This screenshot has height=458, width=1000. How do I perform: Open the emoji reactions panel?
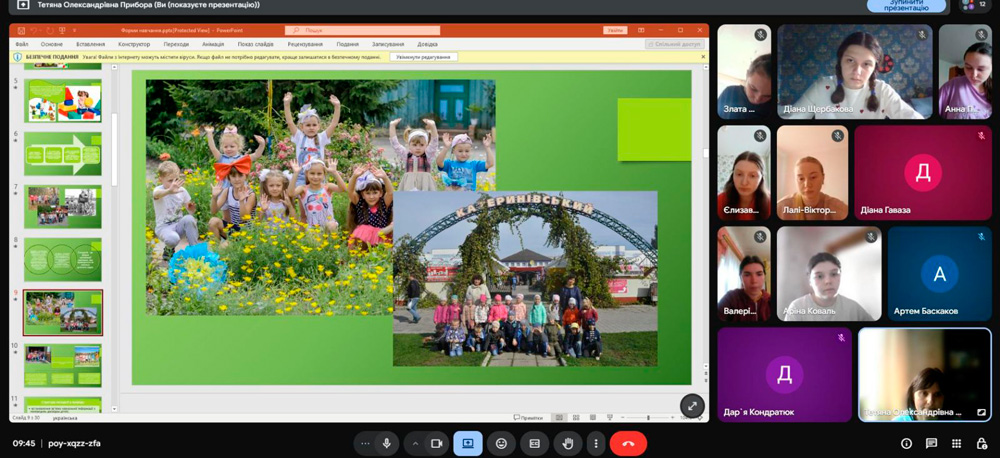pyautogui.click(x=501, y=443)
